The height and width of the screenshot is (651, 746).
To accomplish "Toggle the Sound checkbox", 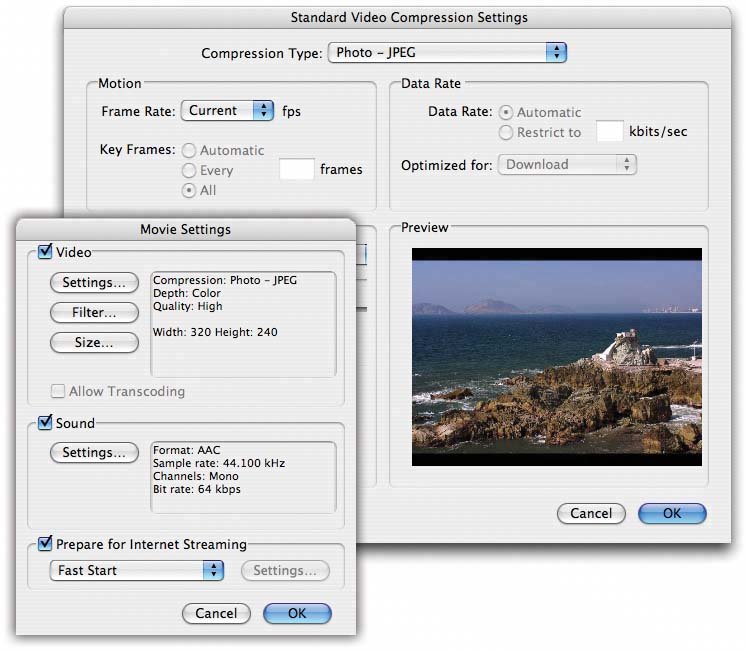I will point(45,423).
